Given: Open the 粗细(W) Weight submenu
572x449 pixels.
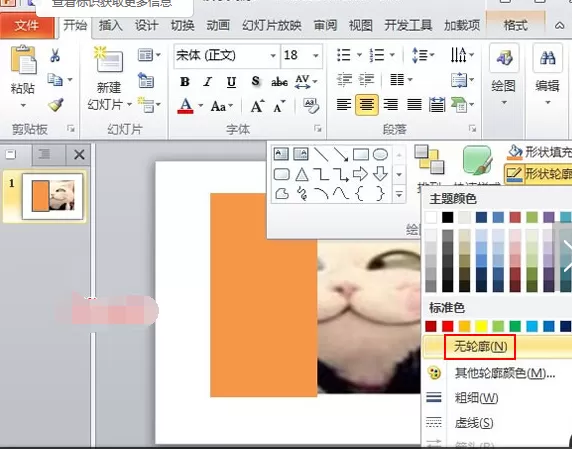Looking at the screenshot, I should click(476, 398).
